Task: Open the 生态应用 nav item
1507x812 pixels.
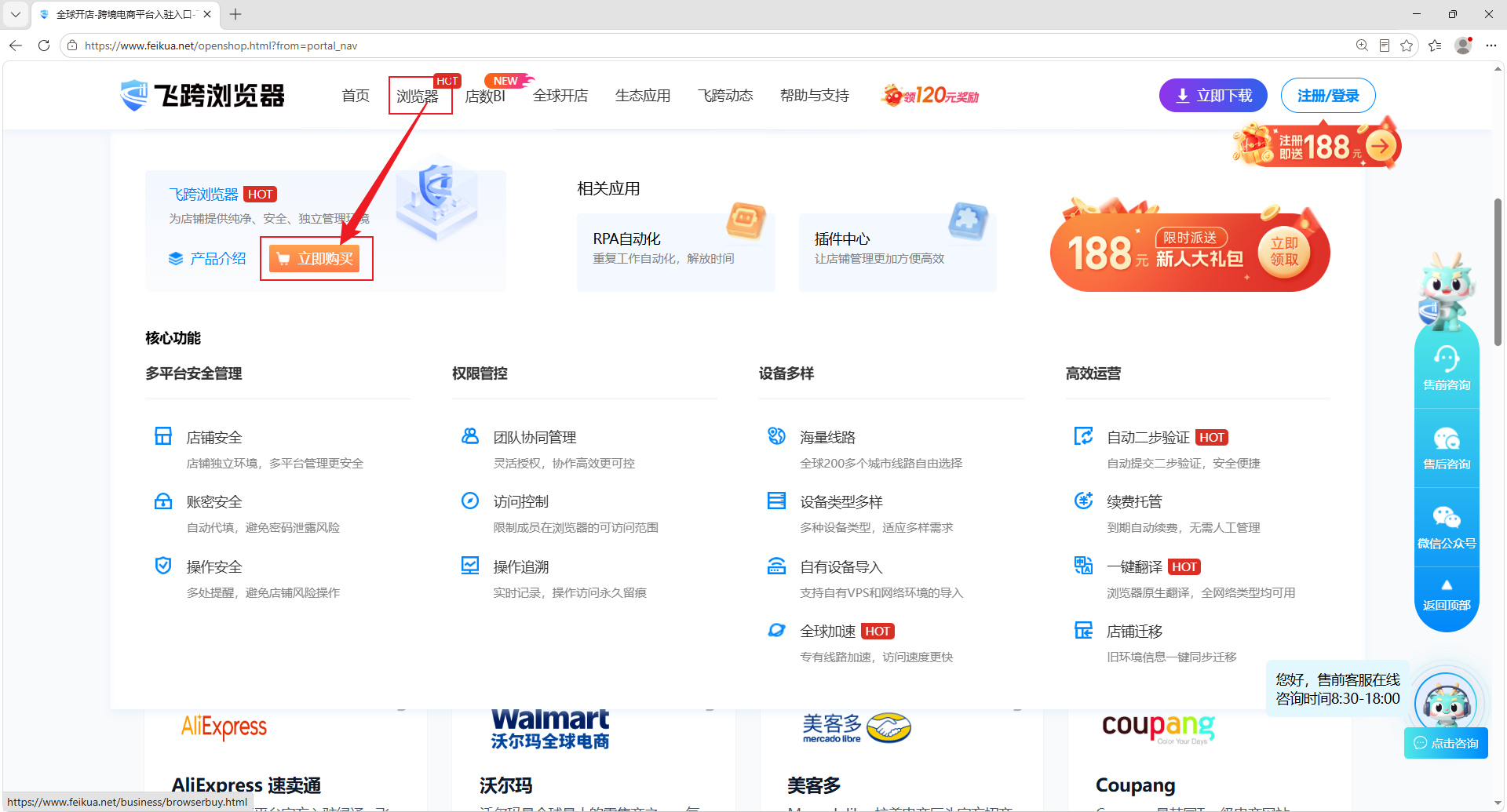Action: pyautogui.click(x=643, y=96)
